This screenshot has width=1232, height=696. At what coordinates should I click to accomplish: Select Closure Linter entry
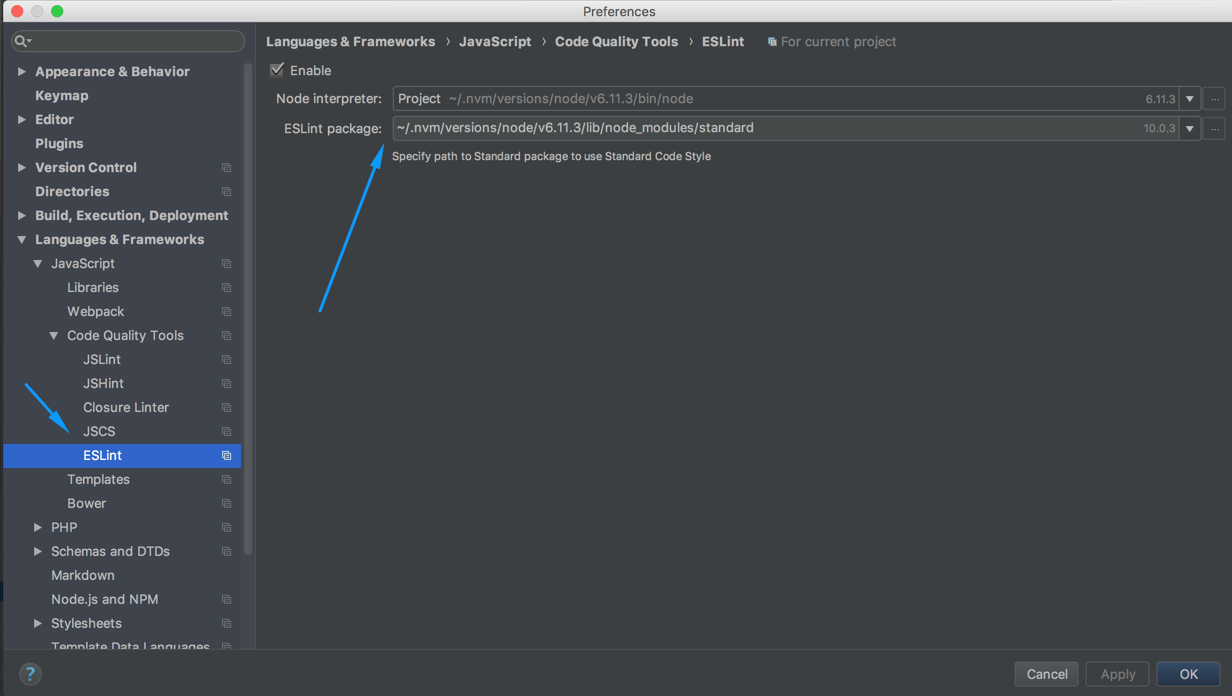click(x=126, y=408)
